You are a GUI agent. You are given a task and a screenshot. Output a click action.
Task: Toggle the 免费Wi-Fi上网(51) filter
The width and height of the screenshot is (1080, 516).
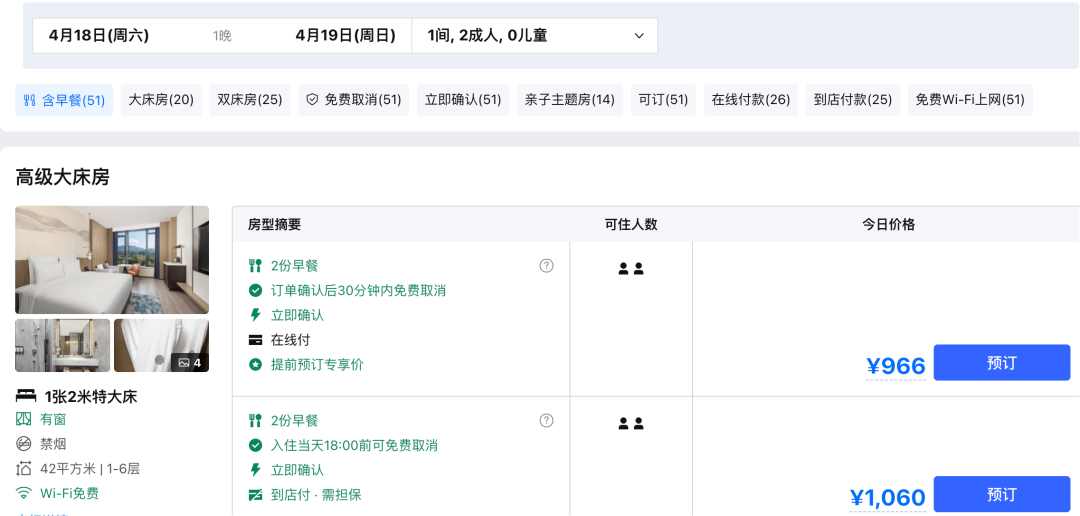970,100
